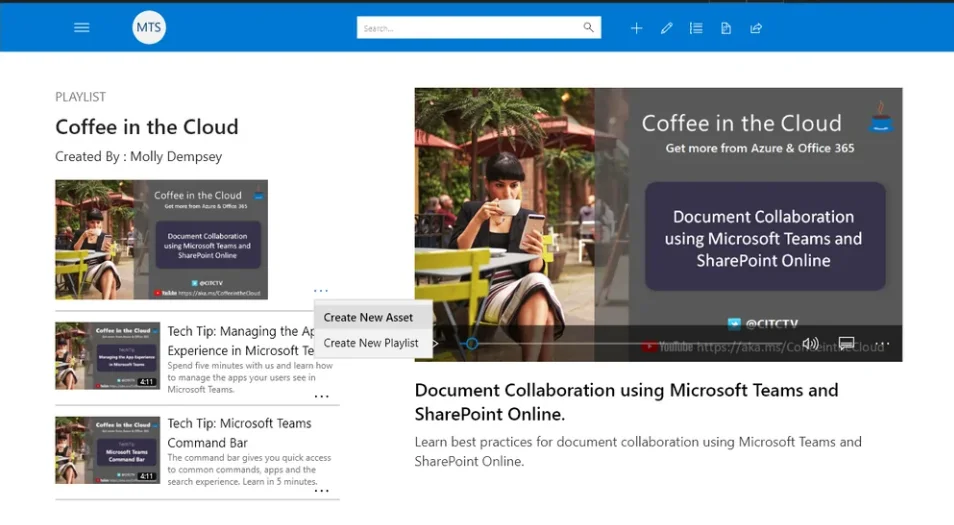
Task: Open the numbered list icon
Action: coord(696,28)
